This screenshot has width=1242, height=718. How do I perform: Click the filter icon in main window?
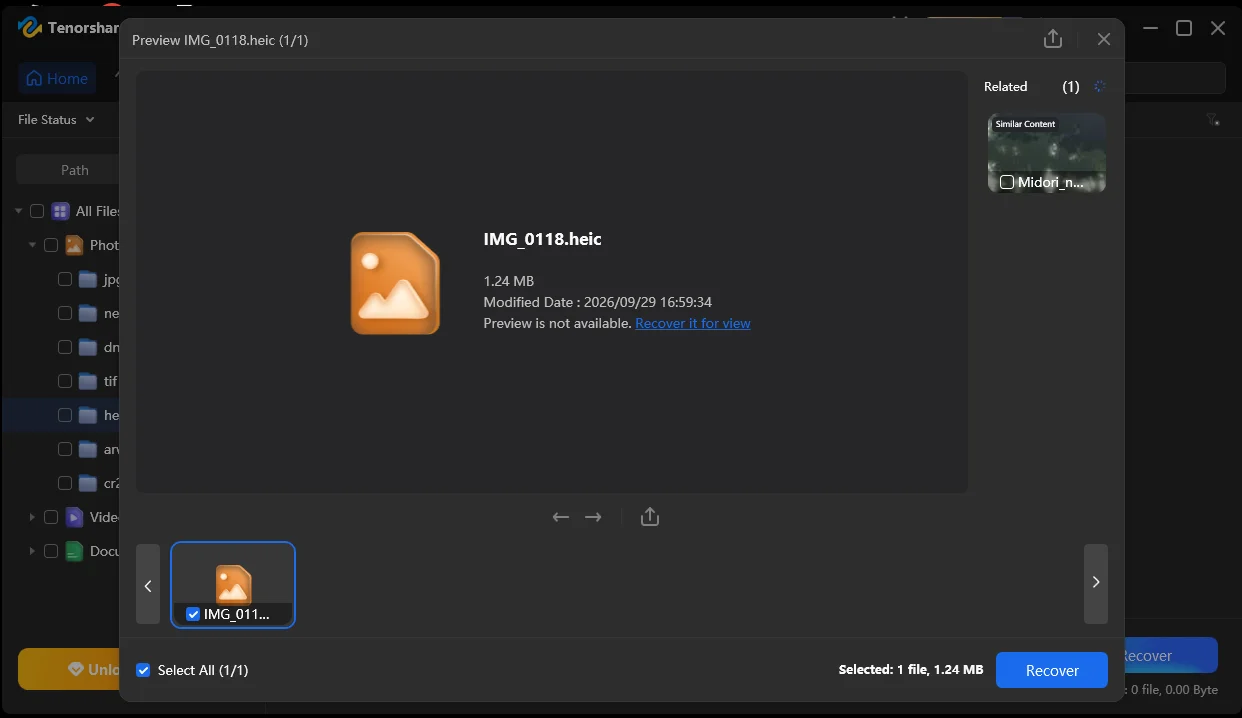coord(1213,120)
